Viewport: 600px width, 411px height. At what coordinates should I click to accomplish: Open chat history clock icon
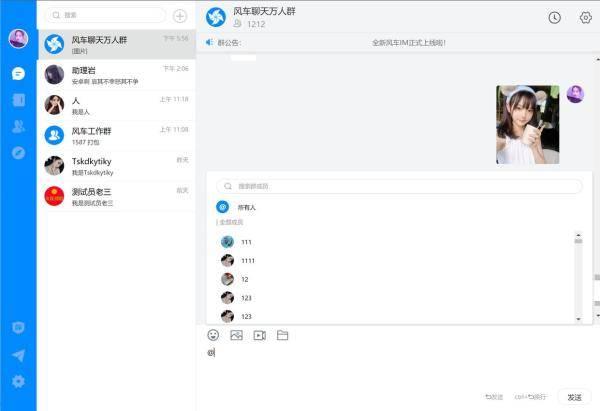555,17
